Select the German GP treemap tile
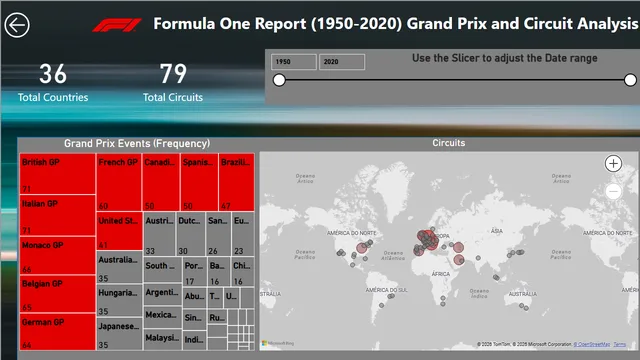Screen dimensions: 640x360 pyautogui.click(x=58, y=332)
